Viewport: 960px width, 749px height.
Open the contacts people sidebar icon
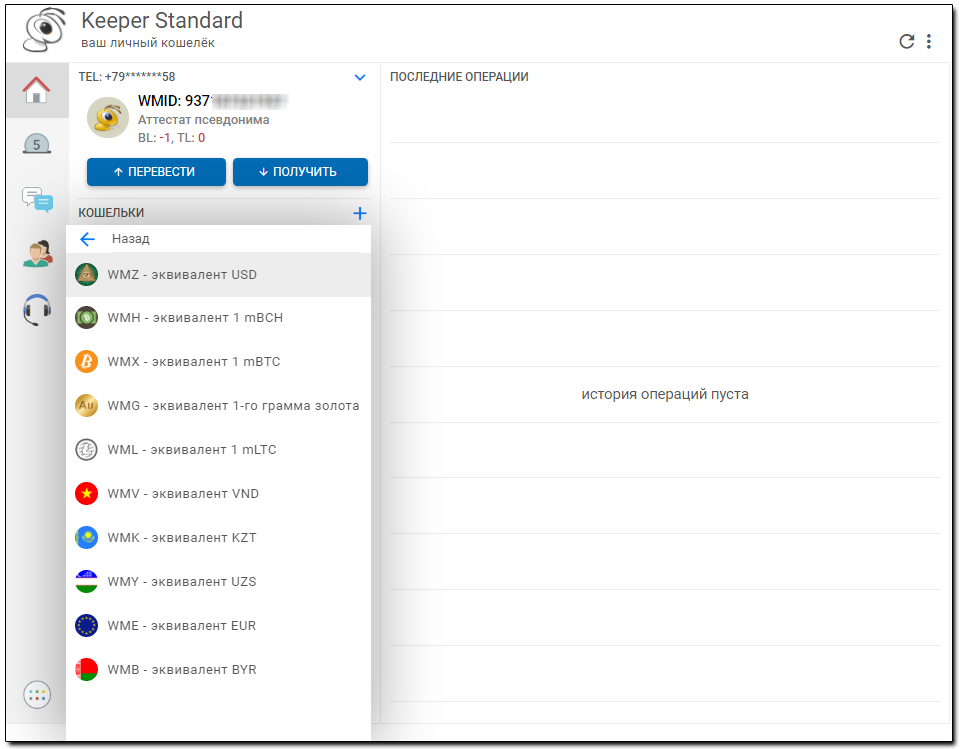pos(37,254)
